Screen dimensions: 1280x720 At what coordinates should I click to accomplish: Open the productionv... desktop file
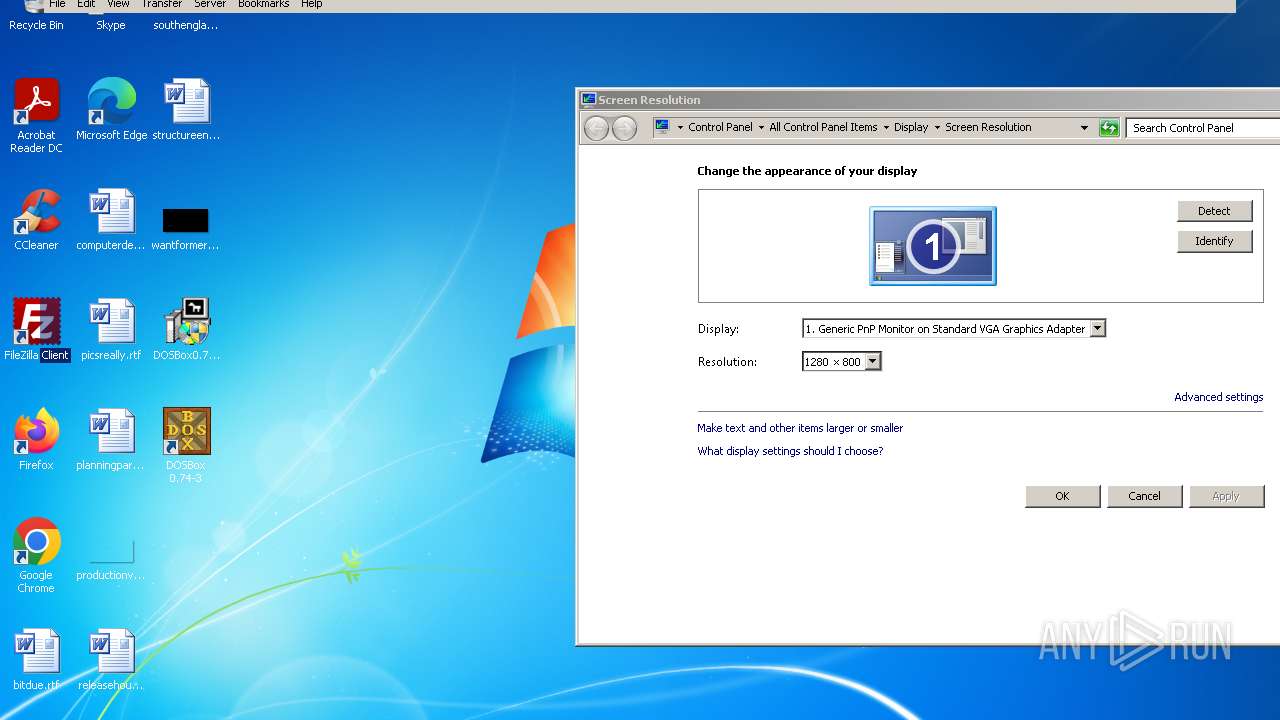[x=111, y=560]
